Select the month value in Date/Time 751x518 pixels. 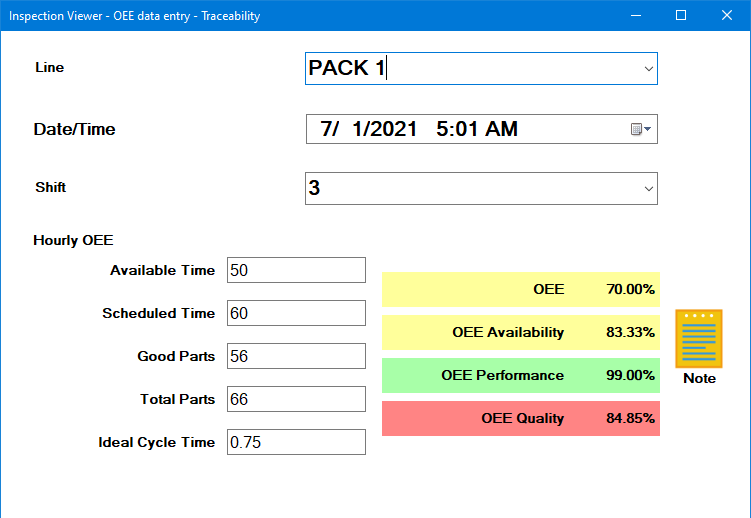point(328,129)
